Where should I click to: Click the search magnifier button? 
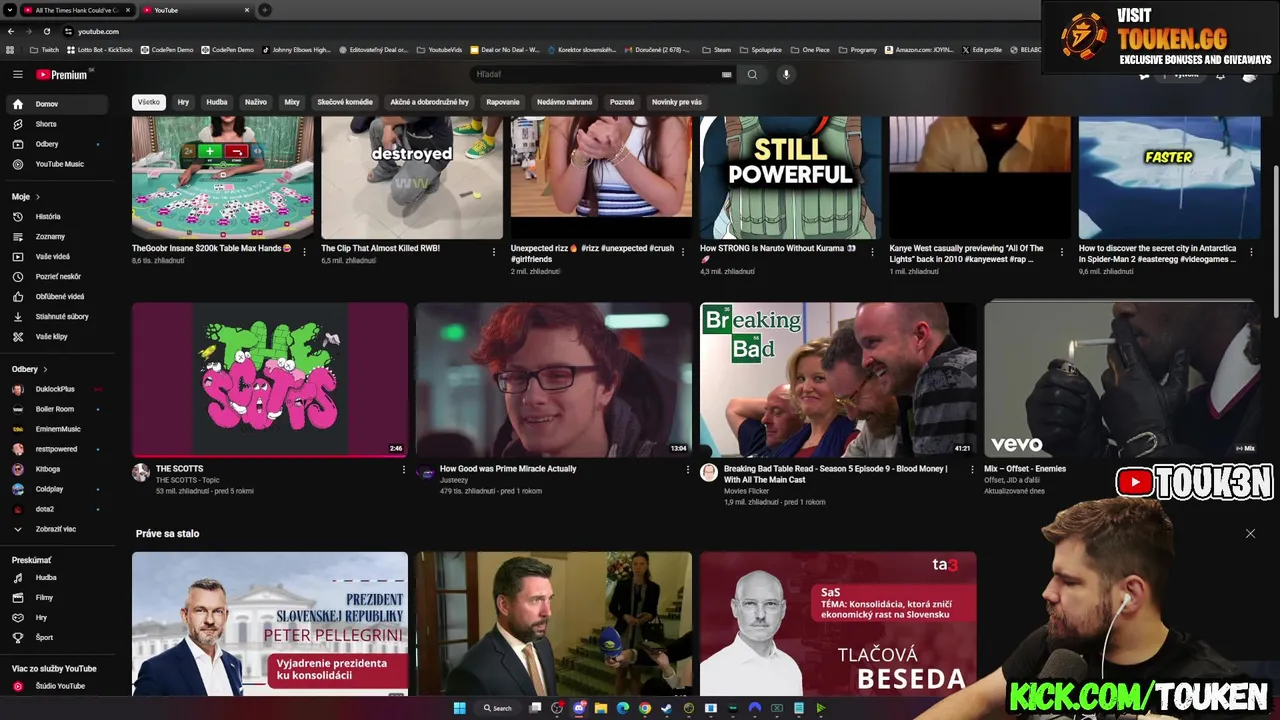tap(752, 74)
